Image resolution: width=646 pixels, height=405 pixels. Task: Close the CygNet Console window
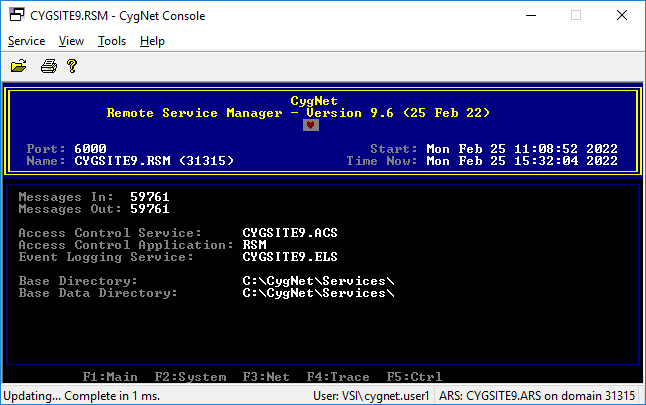(x=622, y=15)
